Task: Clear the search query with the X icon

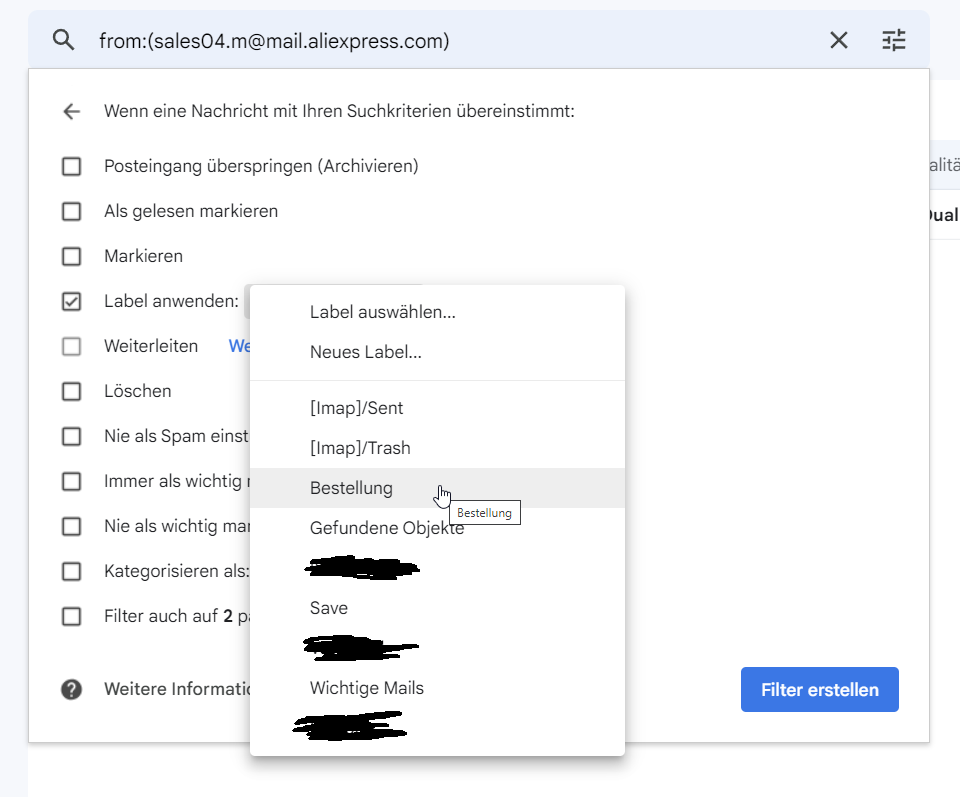Action: point(838,40)
